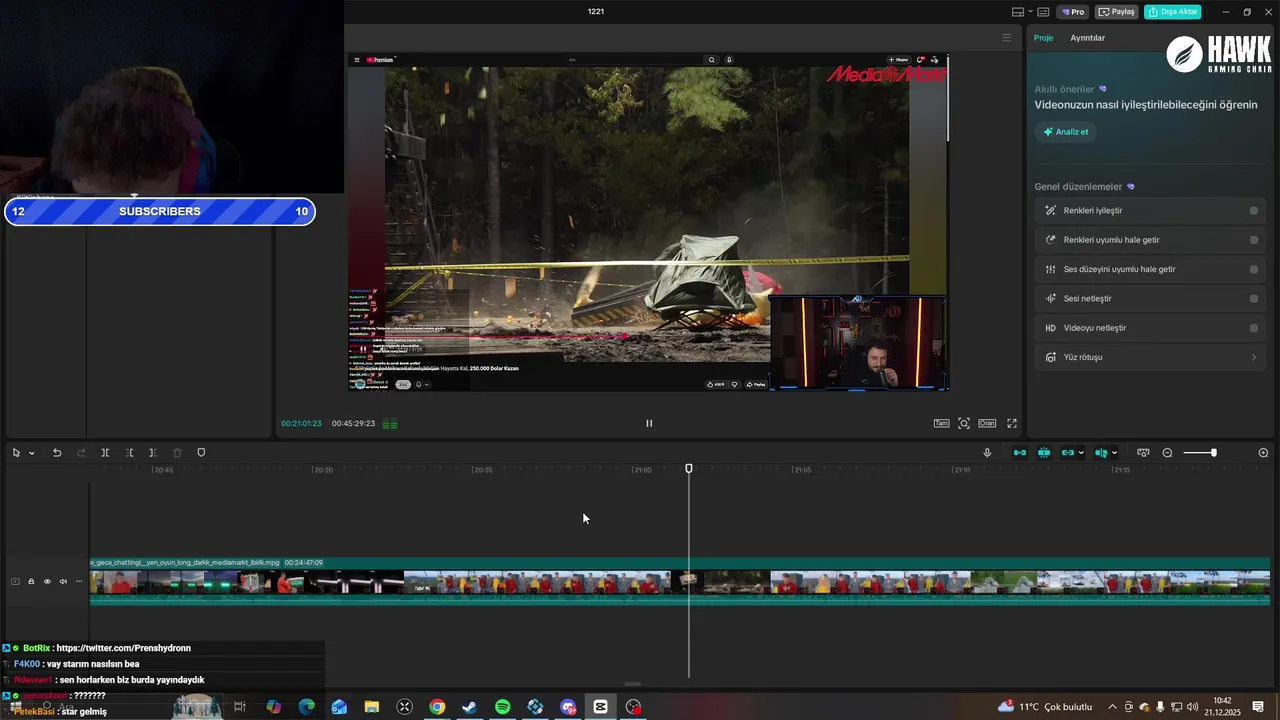
Task: Open the weather widget showing 11°C
Action: point(1045,707)
